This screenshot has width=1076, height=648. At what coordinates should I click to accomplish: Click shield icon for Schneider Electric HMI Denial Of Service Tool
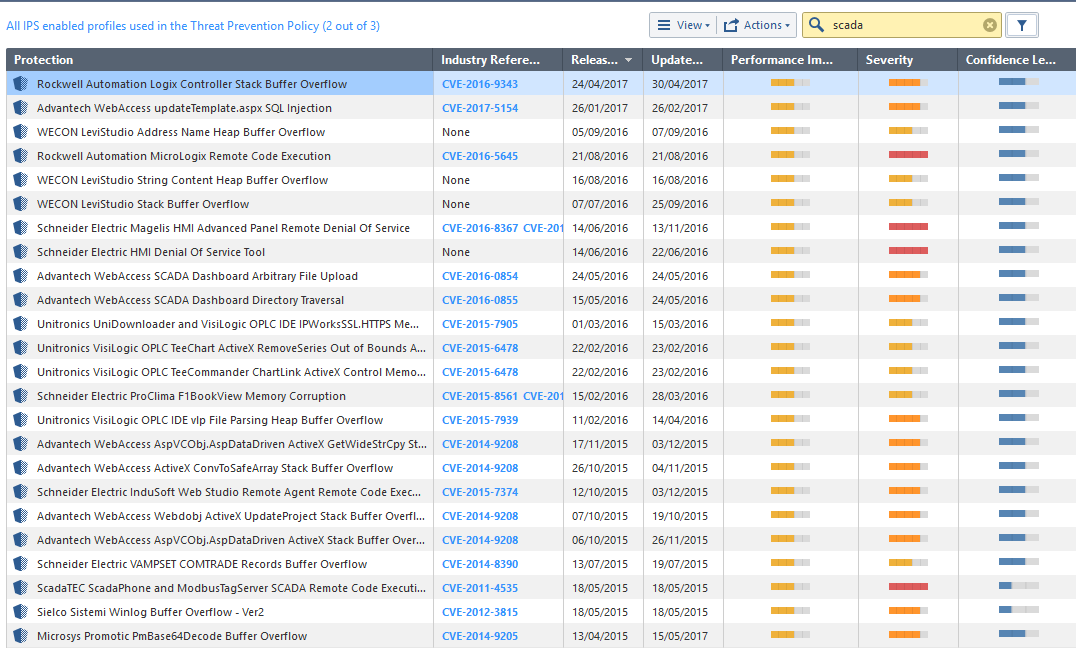click(21, 252)
